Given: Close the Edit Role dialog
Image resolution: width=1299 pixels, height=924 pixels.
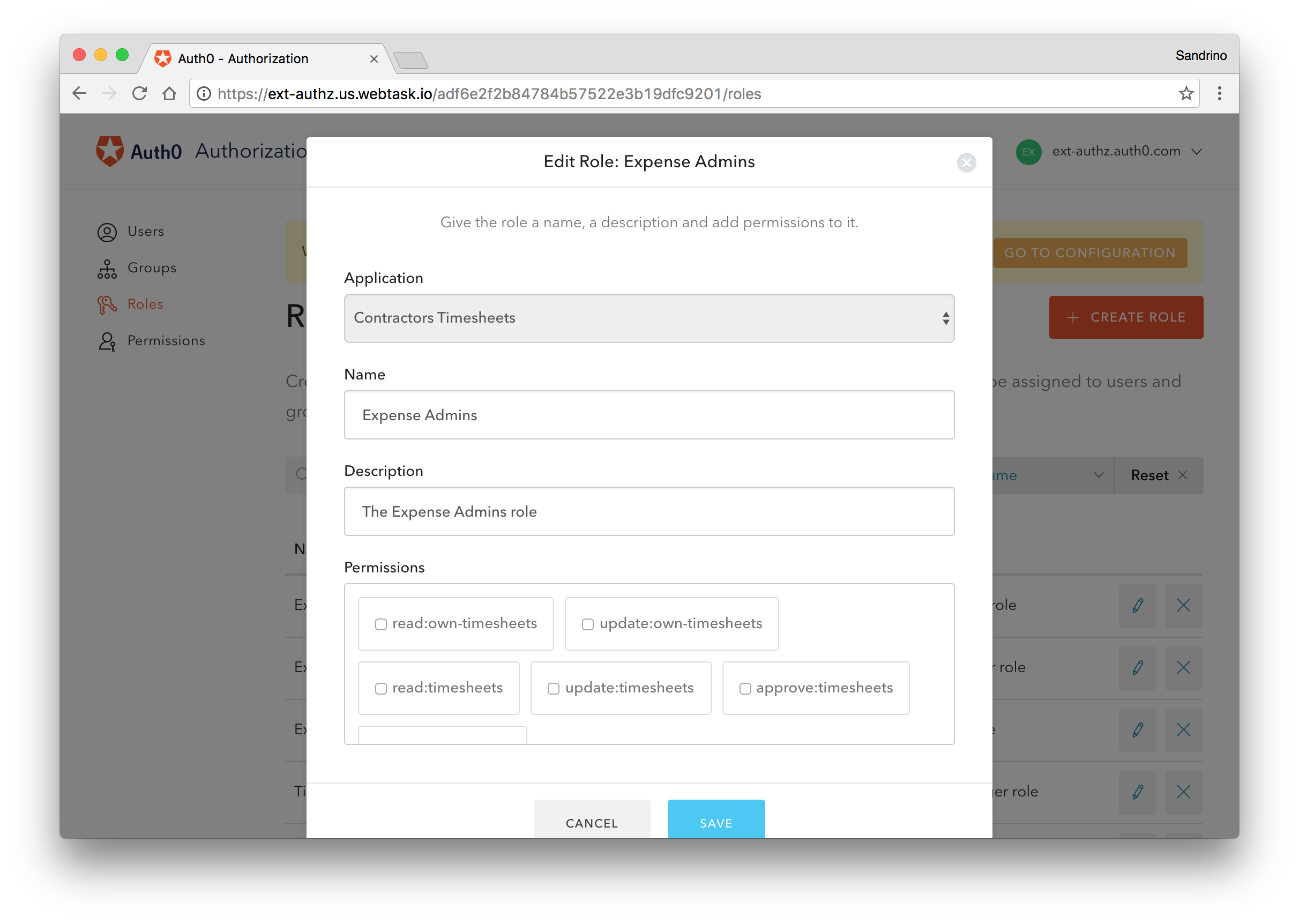Looking at the screenshot, I should pos(966,163).
